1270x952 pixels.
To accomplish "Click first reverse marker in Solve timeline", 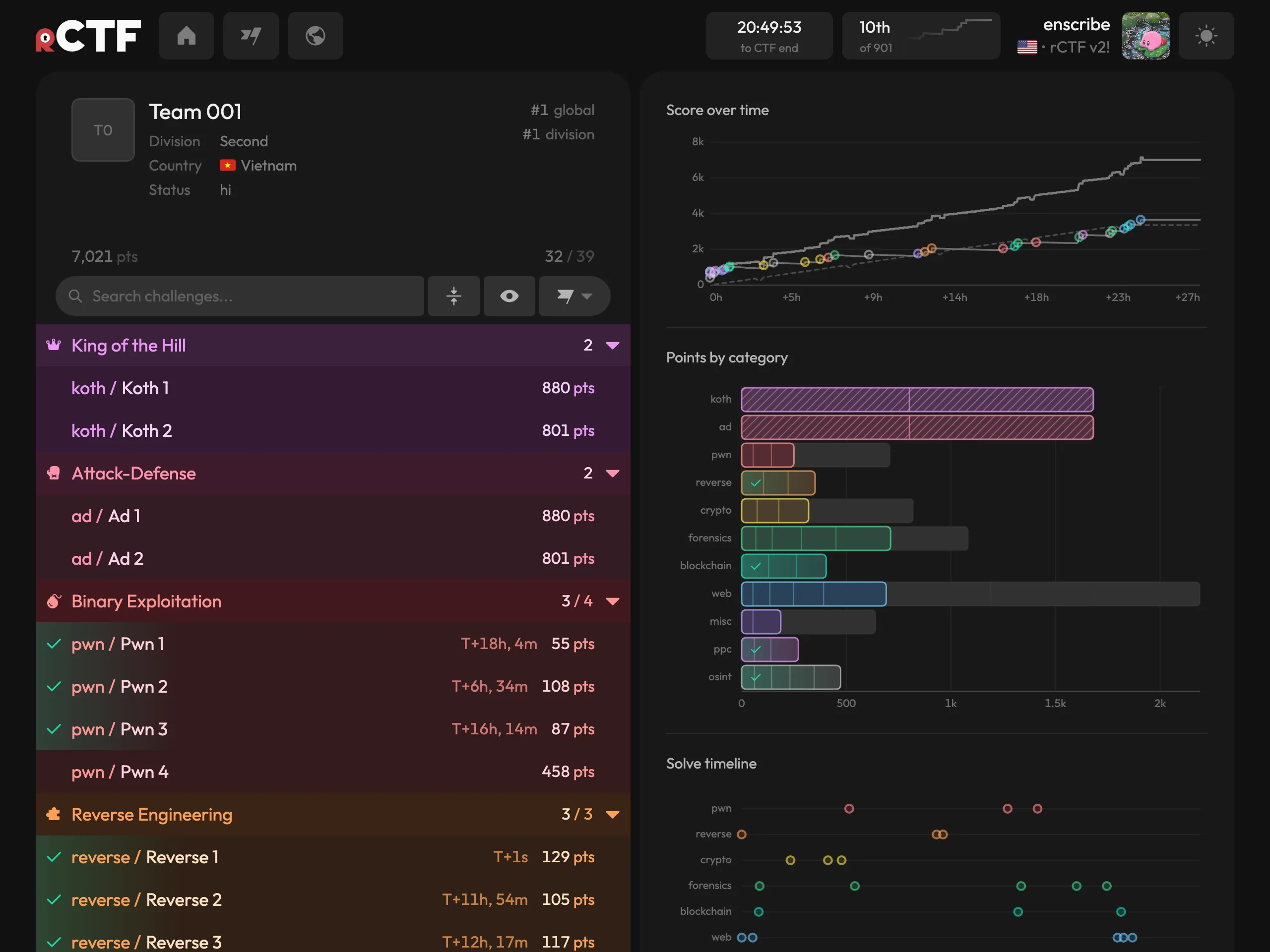I will coord(742,834).
